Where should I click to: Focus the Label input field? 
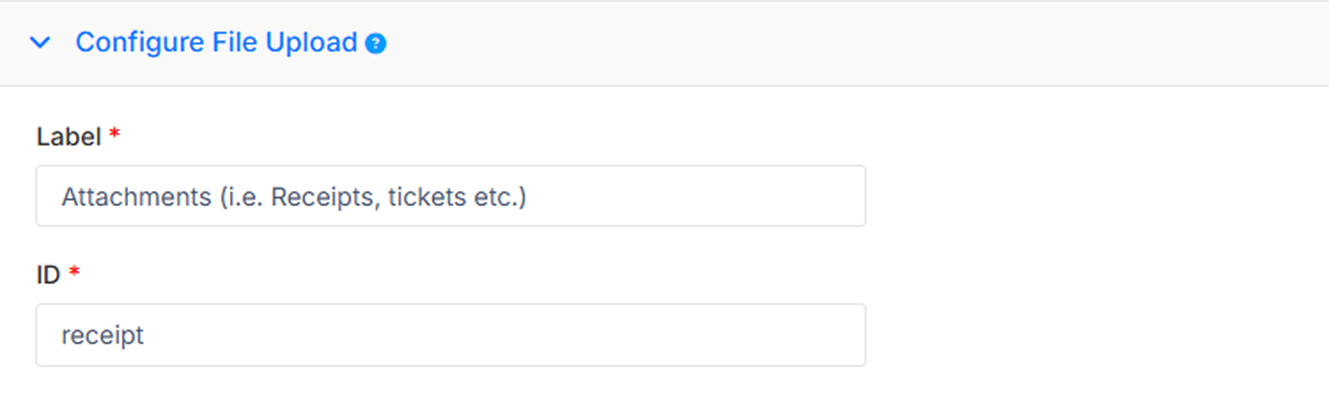(x=451, y=196)
